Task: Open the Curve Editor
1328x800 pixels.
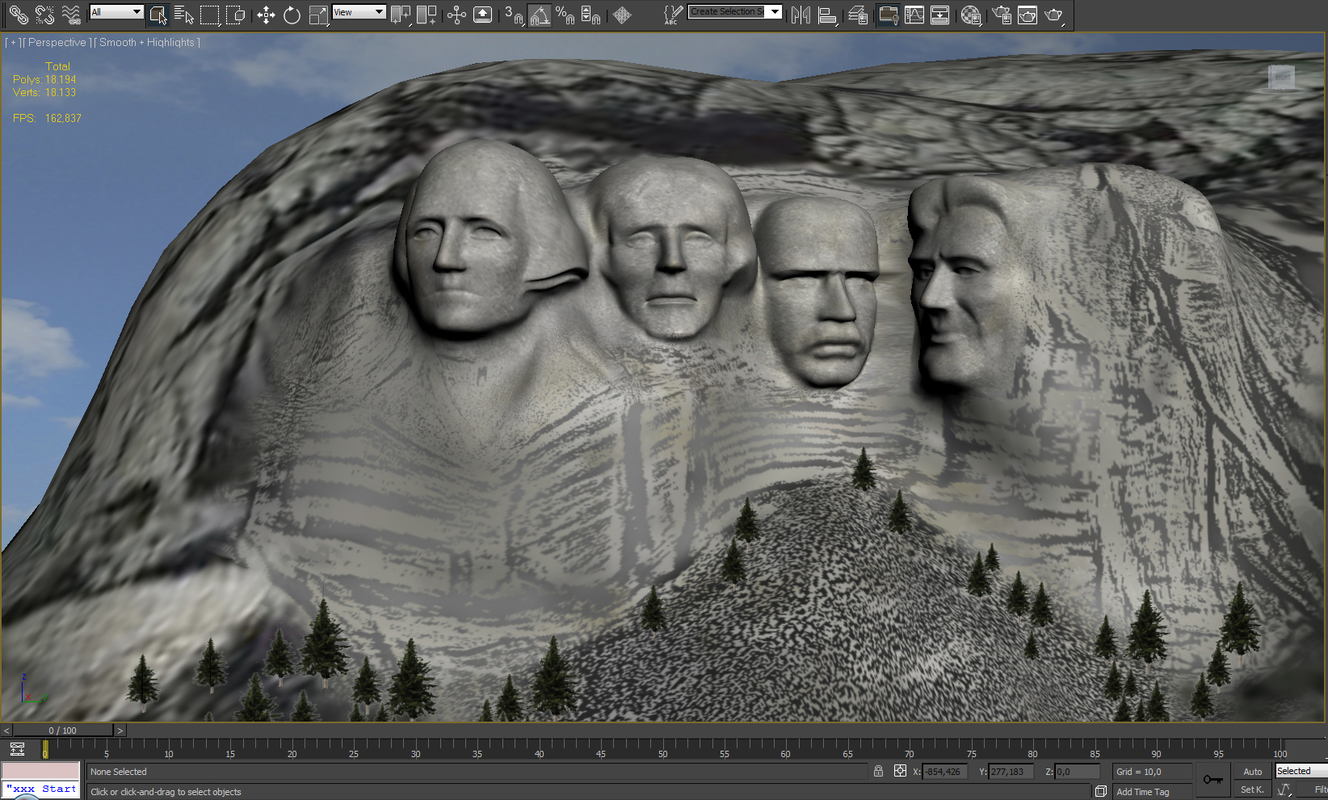Action: (913, 14)
